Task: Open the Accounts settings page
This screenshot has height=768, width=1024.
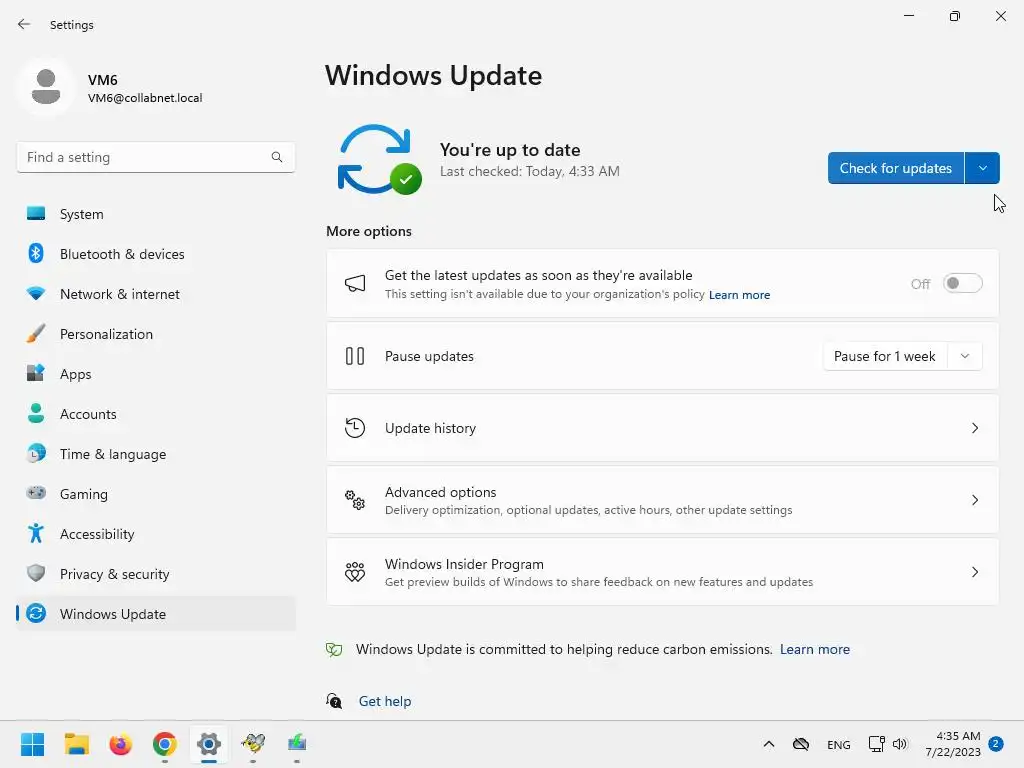Action: click(x=156, y=413)
